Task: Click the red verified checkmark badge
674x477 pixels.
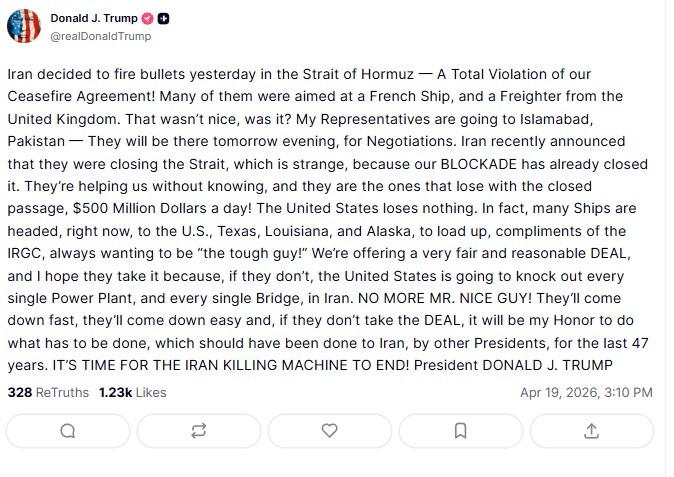Action: 145,18
